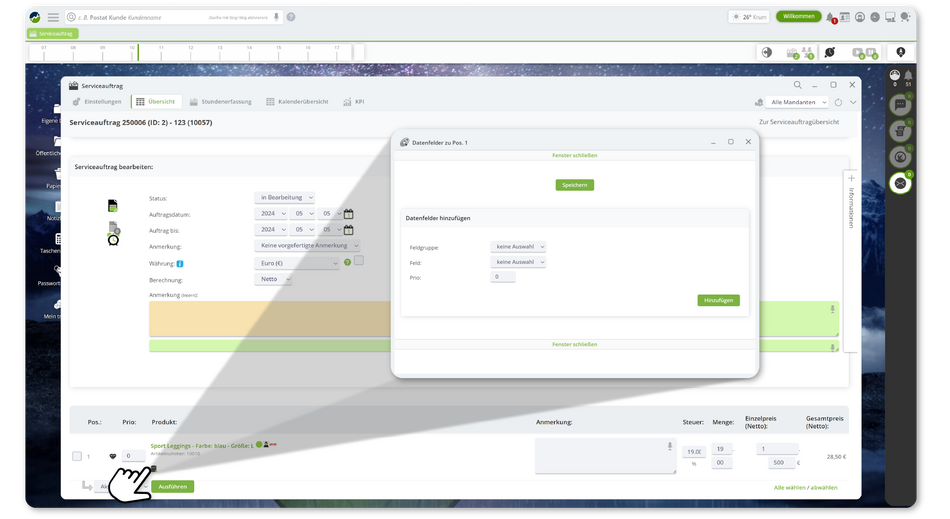Tick the checkbox for position 1
This screenshot has height=519, width=950.
(x=77, y=457)
